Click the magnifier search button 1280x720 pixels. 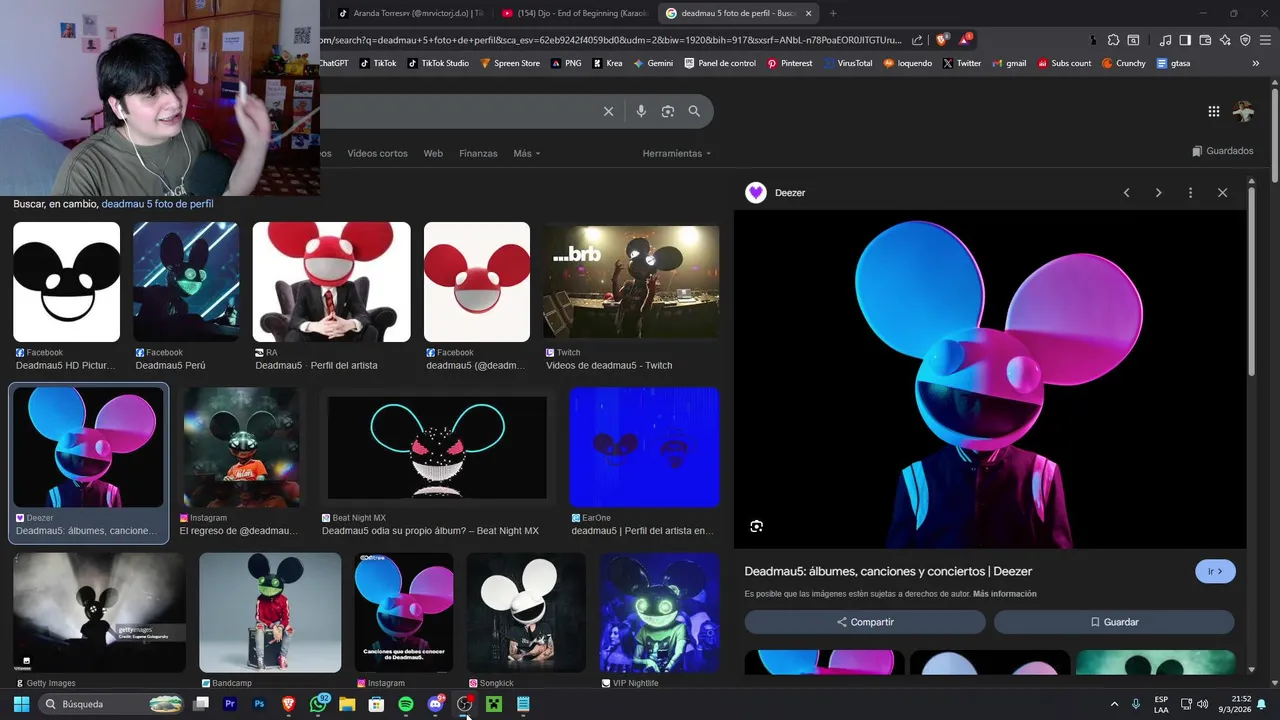694,111
